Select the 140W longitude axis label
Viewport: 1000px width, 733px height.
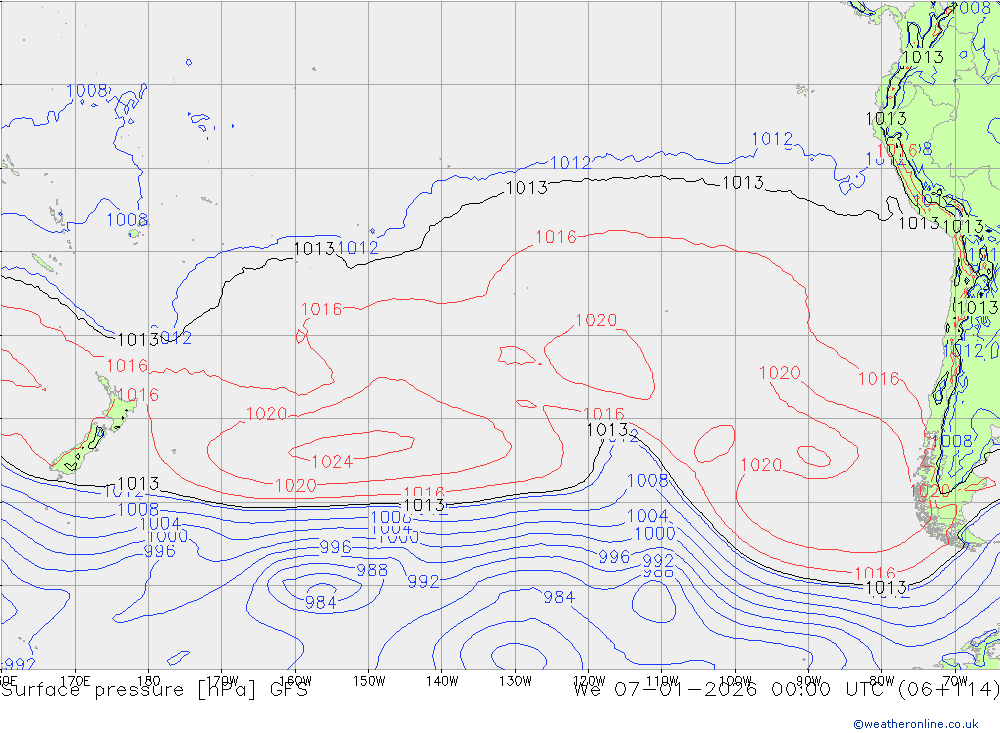pyautogui.click(x=443, y=681)
